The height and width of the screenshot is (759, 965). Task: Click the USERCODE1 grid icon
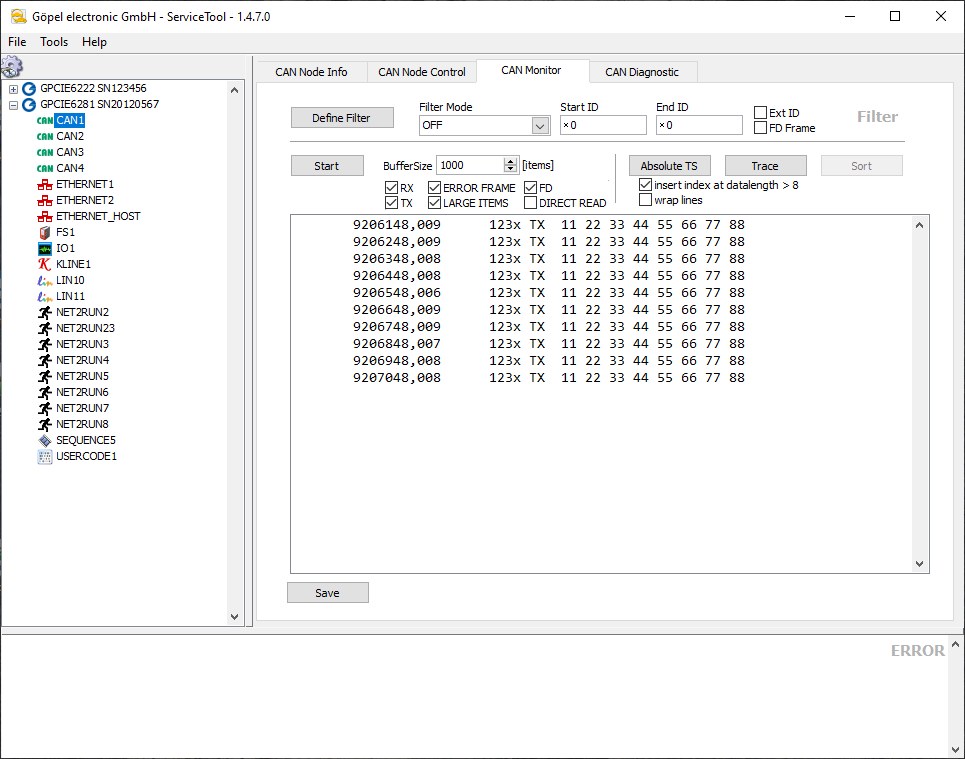point(45,457)
